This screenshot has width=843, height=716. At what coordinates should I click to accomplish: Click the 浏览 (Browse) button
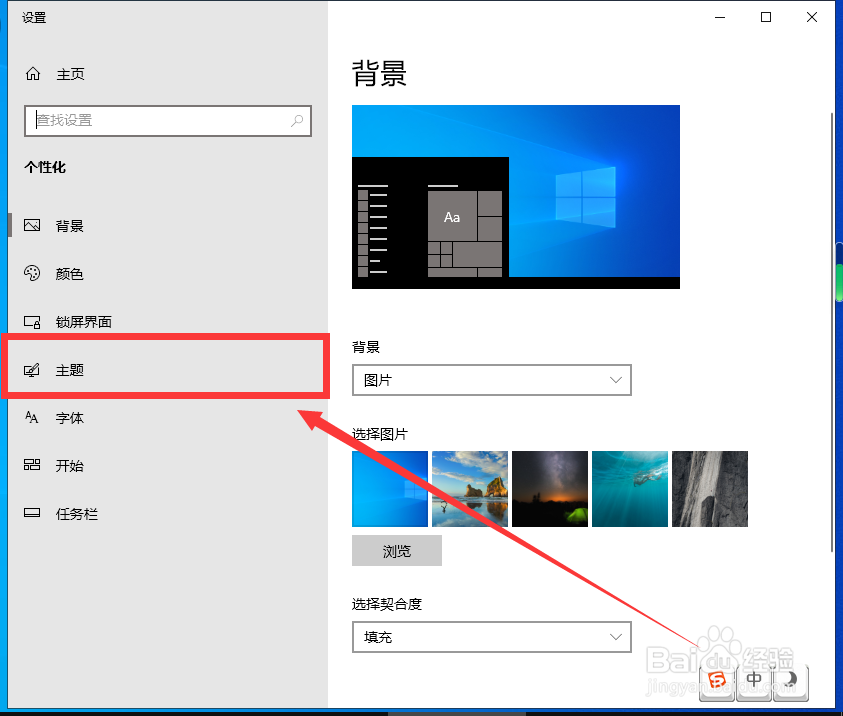[396, 550]
